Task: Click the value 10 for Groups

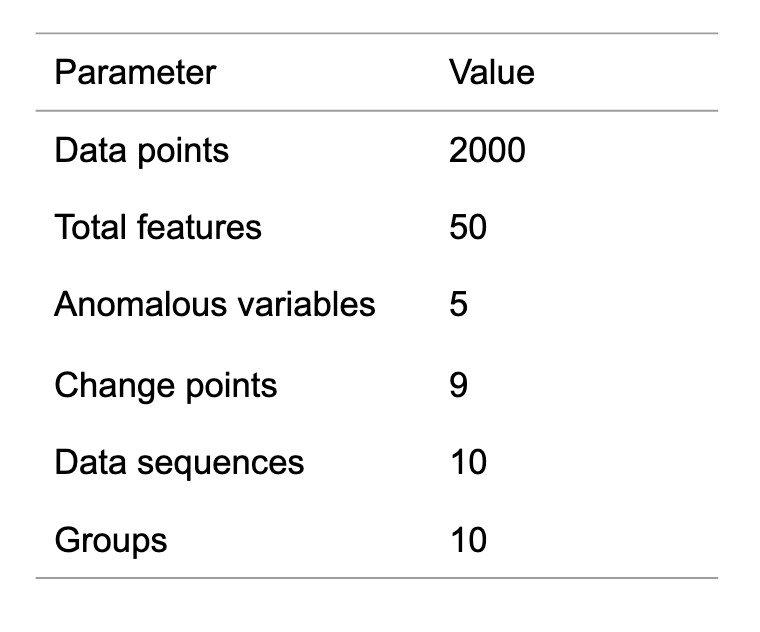Action: (x=468, y=539)
